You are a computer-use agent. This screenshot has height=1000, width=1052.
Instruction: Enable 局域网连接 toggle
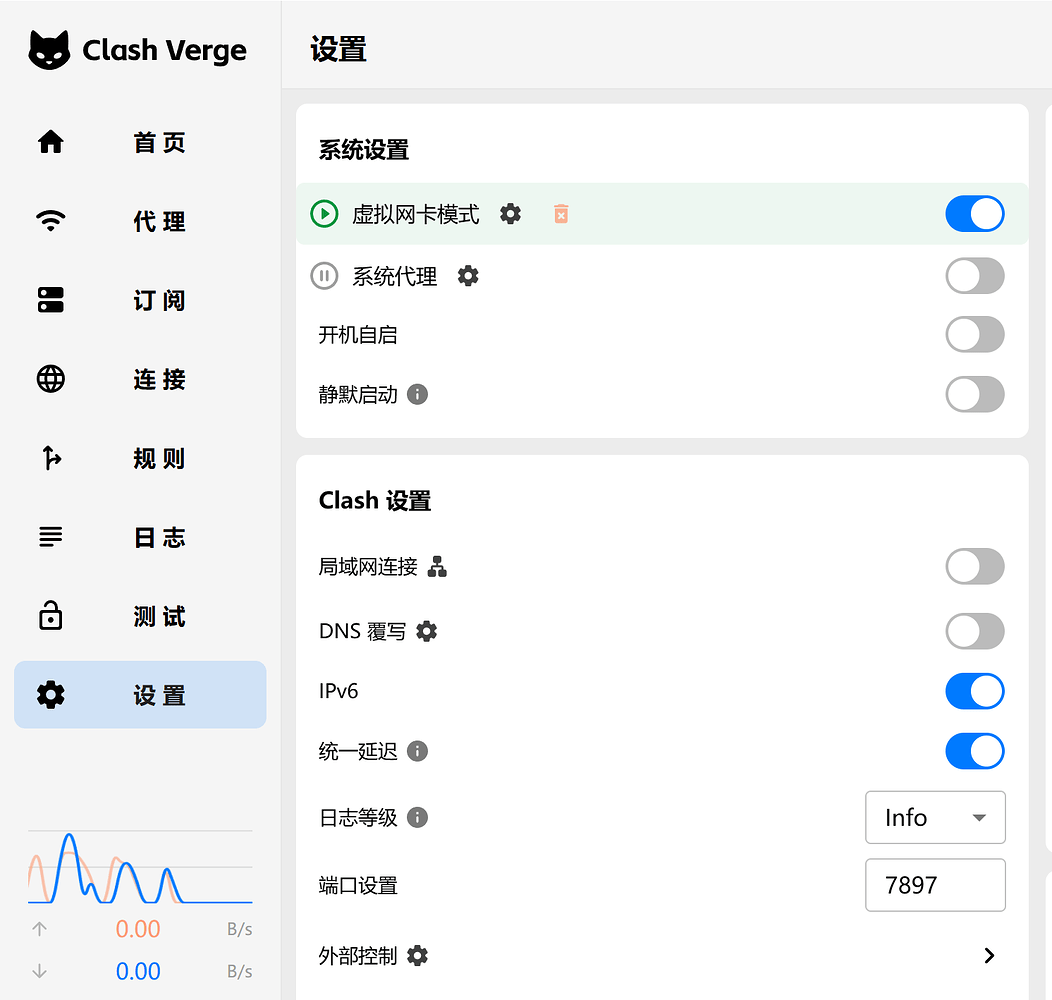click(x=975, y=566)
